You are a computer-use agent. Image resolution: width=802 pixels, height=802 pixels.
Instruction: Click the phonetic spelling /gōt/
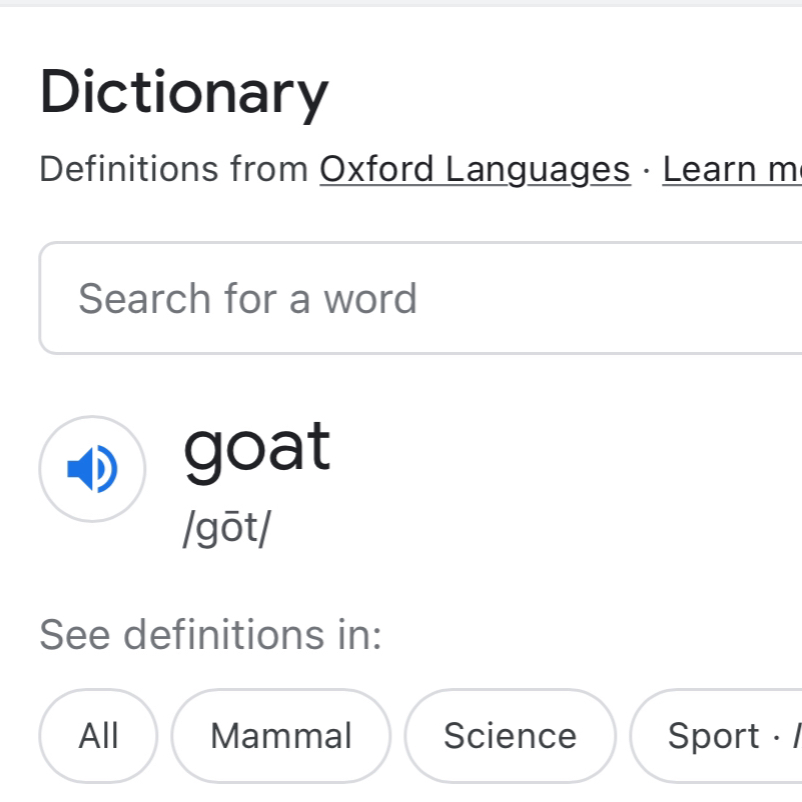pos(226,530)
